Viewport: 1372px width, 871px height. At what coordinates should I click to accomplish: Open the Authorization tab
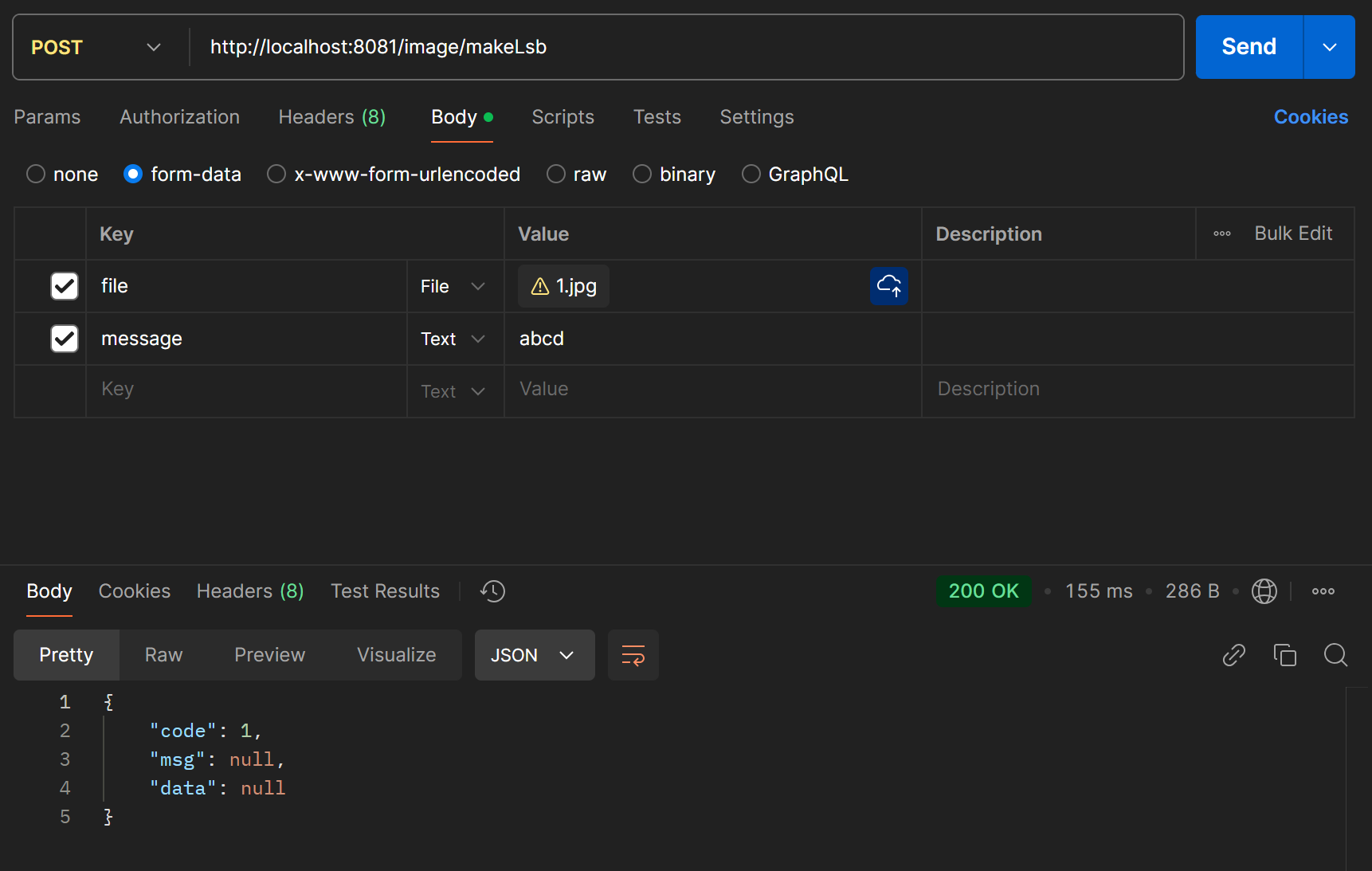click(179, 117)
